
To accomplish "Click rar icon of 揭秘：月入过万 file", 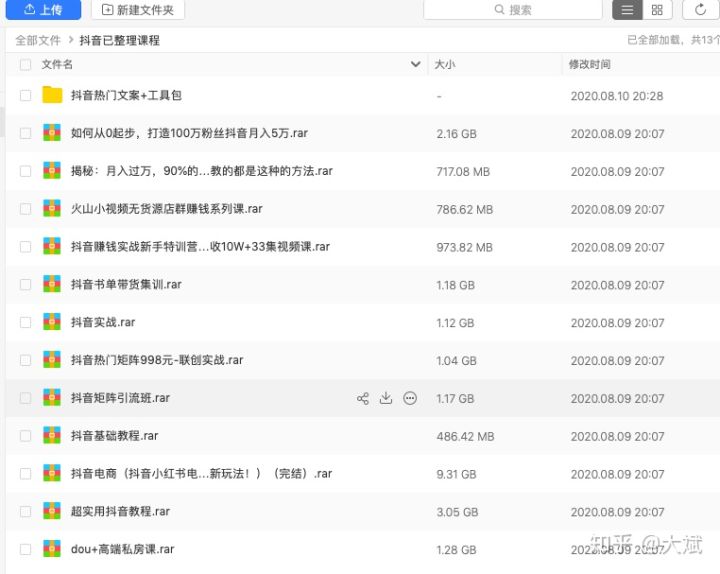I will [x=52, y=171].
